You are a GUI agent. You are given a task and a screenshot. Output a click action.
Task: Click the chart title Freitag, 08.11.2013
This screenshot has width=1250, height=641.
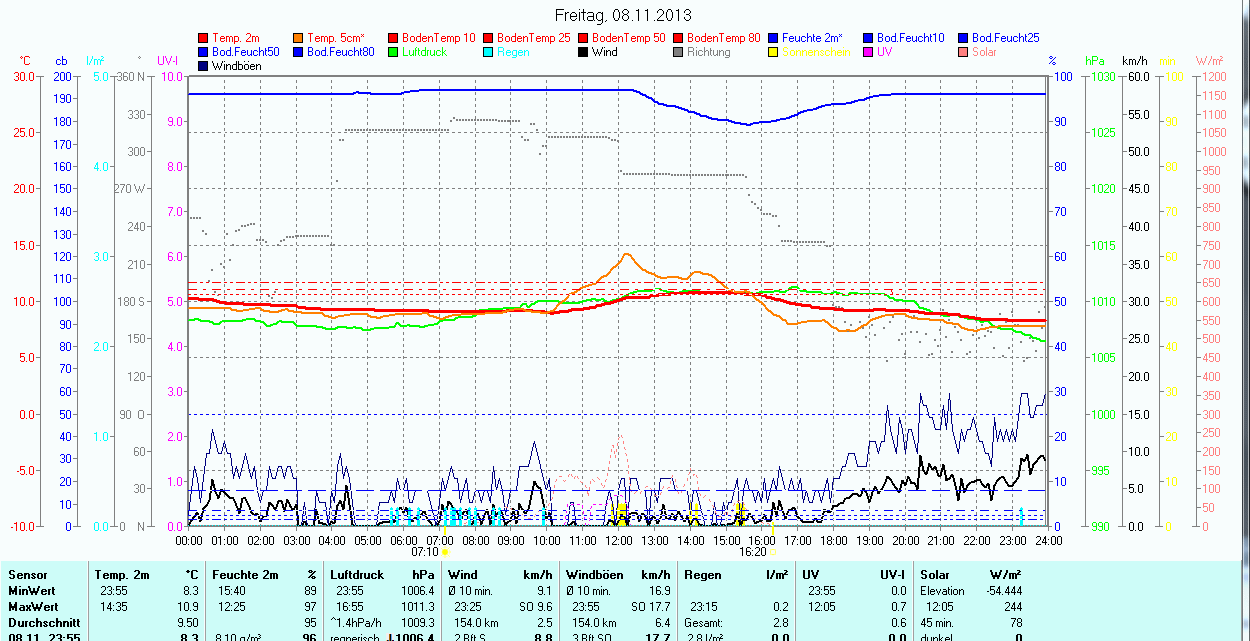pyautogui.click(x=623, y=15)
